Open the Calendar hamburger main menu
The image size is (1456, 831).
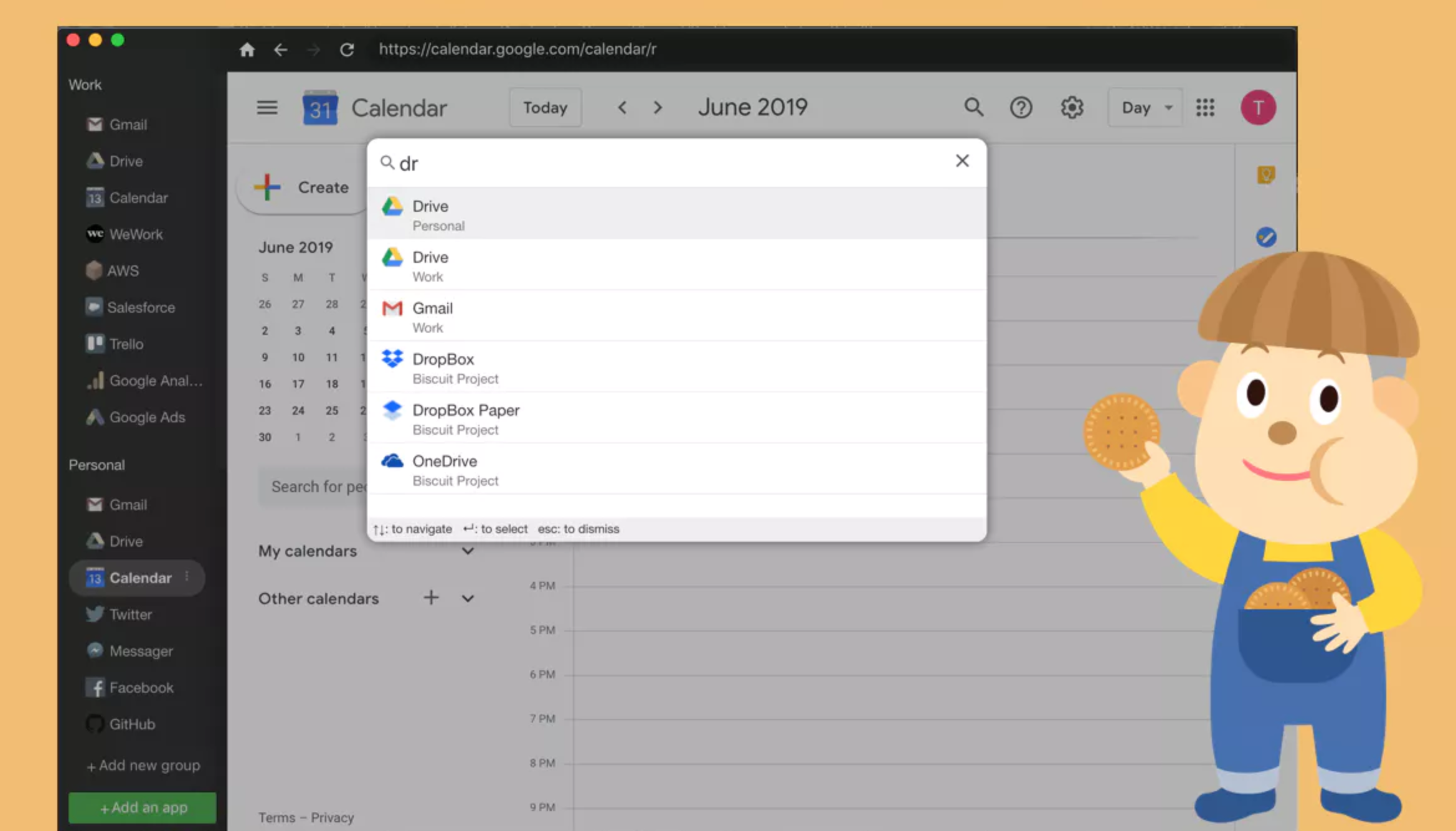(x=267, y=108)
